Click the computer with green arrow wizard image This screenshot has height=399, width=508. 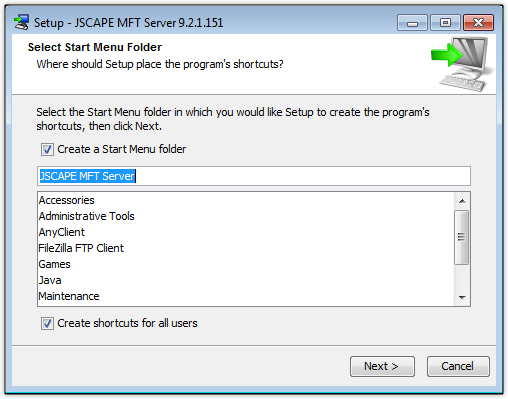pos(462,64)
